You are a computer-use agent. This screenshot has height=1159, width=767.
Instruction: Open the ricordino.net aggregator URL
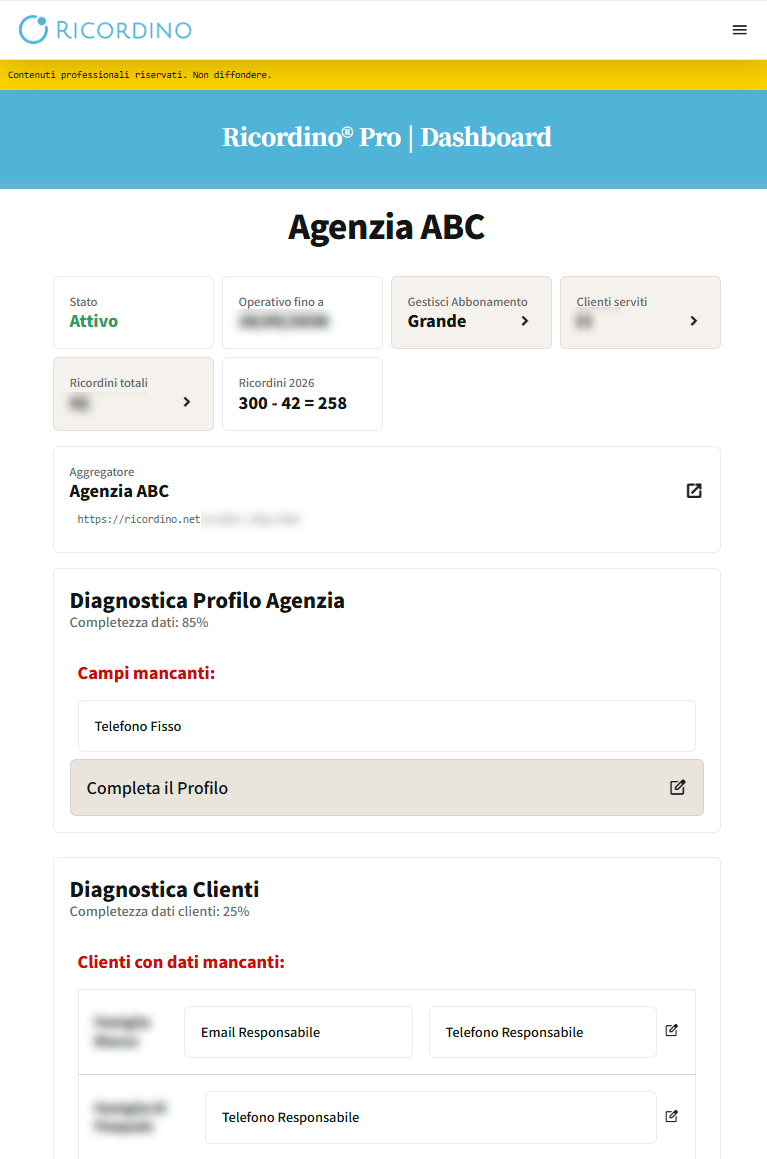pyautogui.click(x=188, y=520)
